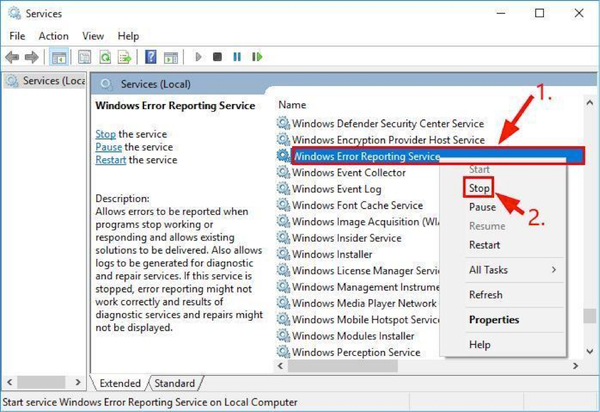600x412 pixels.
Task: Select the Windows Font Cache Service row
Action: 357,205
